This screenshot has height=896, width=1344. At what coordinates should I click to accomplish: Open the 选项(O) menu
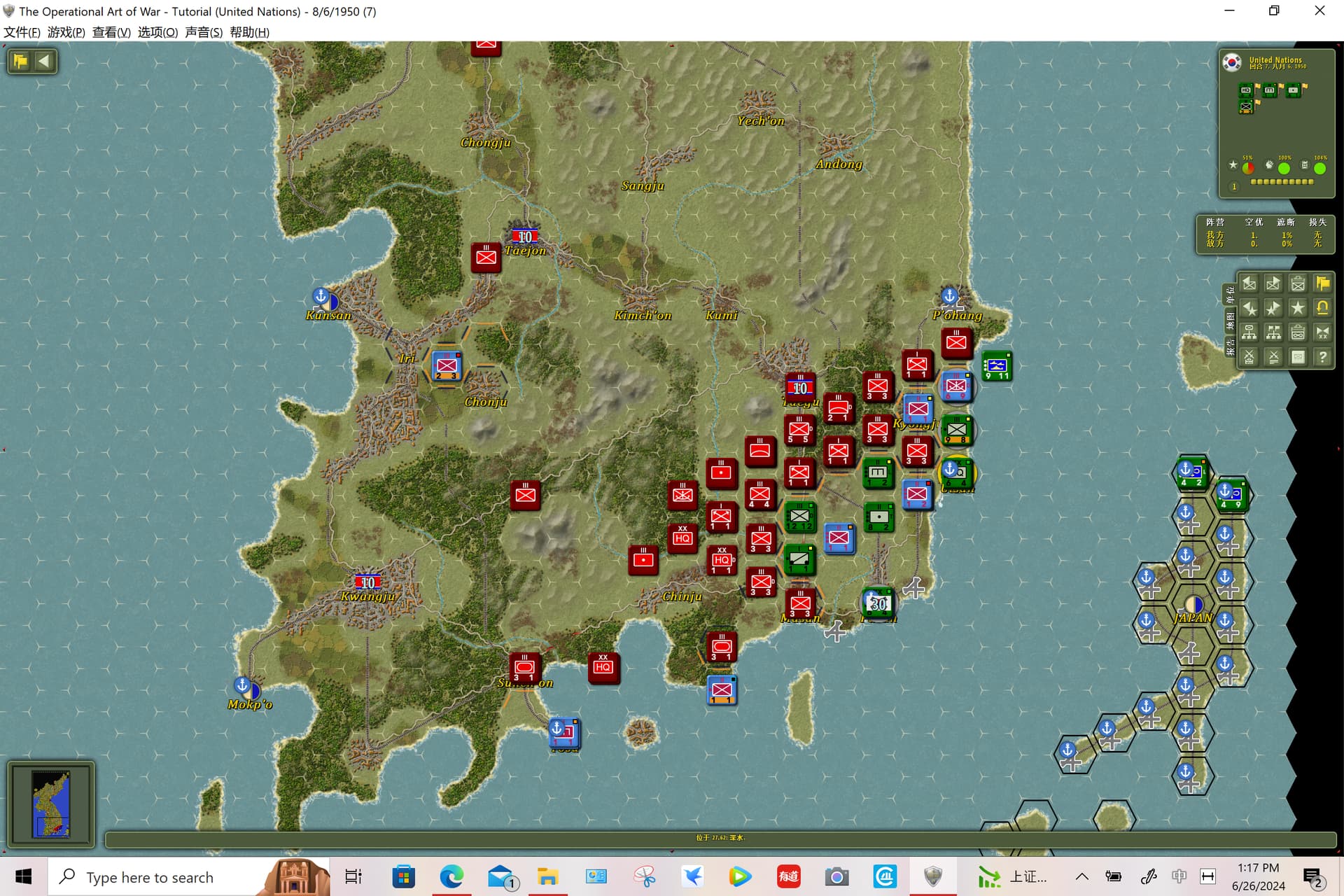coord(157,32)
